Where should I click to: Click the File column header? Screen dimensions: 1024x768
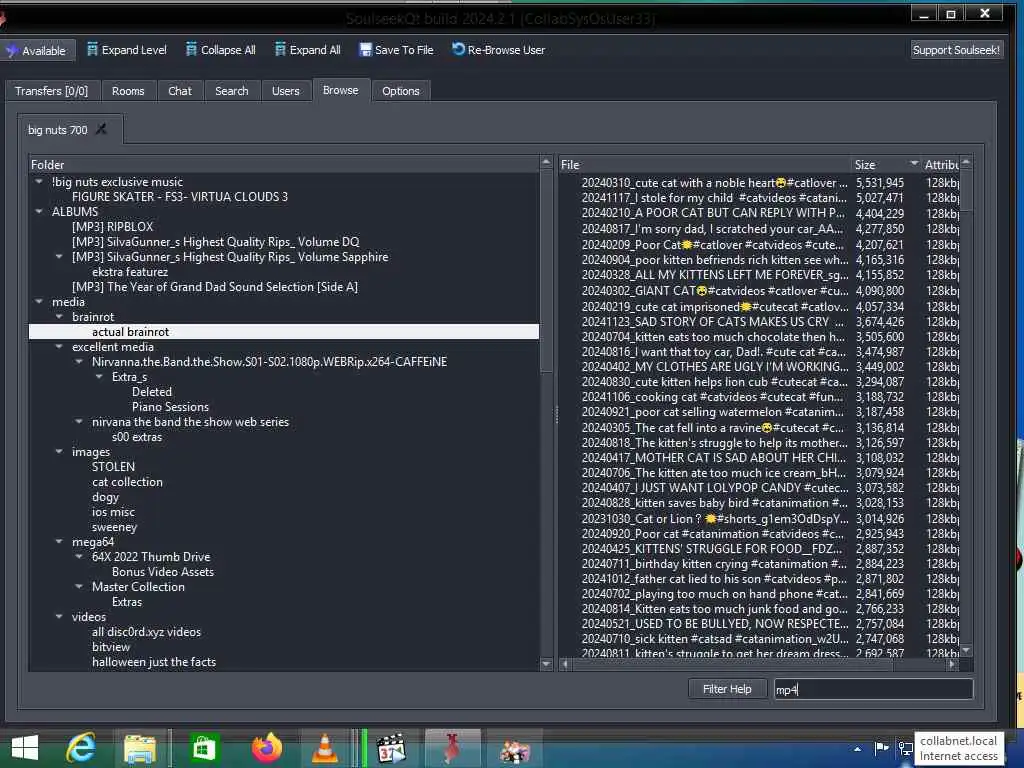705,165
